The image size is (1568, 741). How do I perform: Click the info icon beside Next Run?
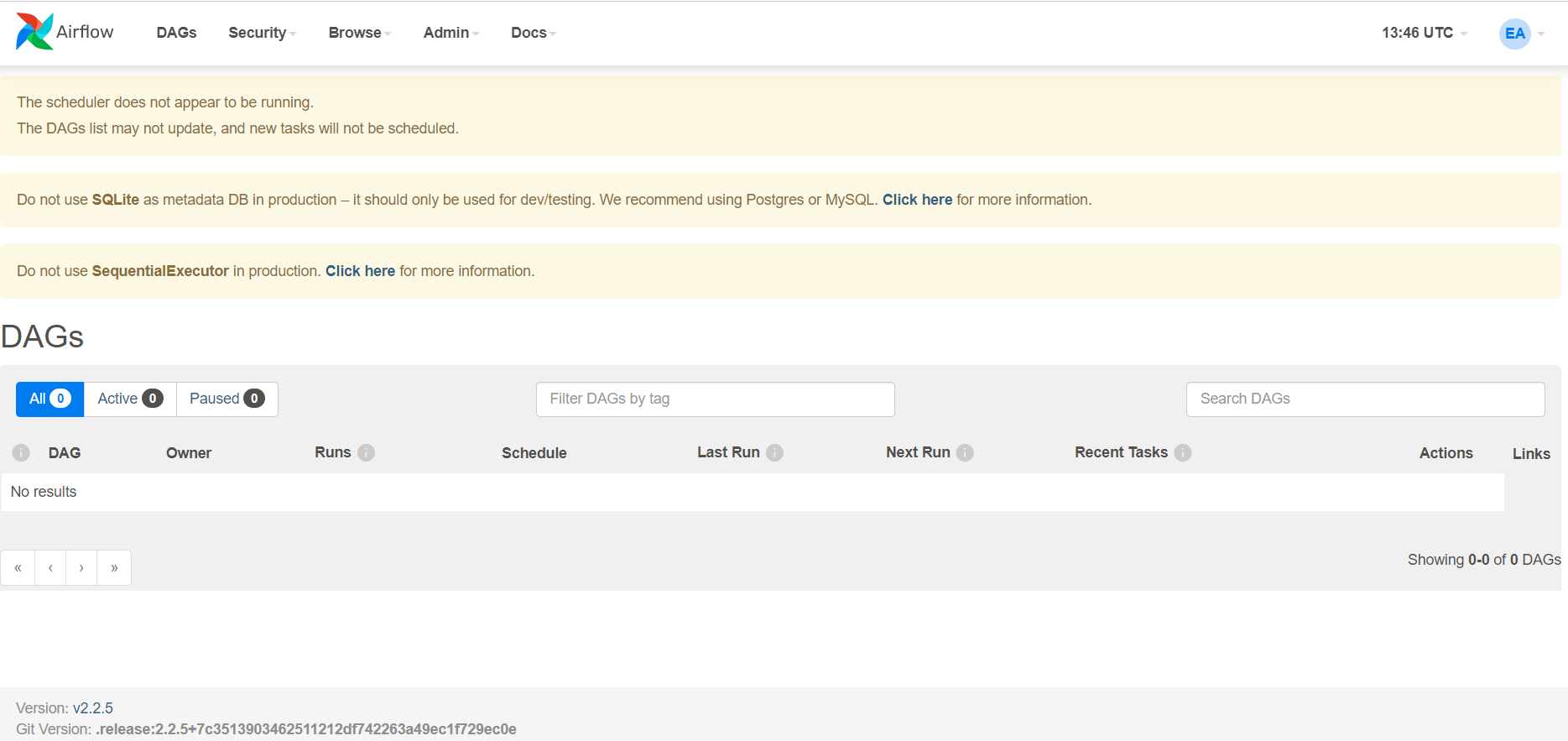point(965,452)
